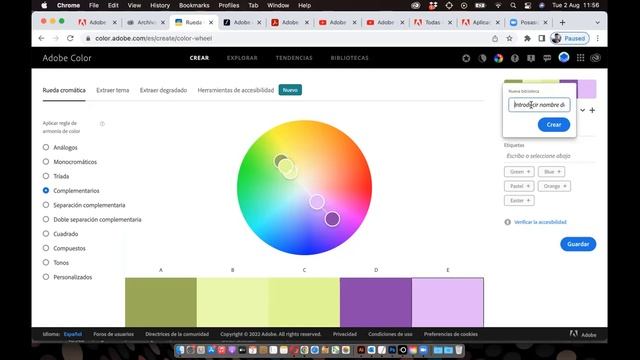
Task: Open the Trash in the dock
Action: 459,350
